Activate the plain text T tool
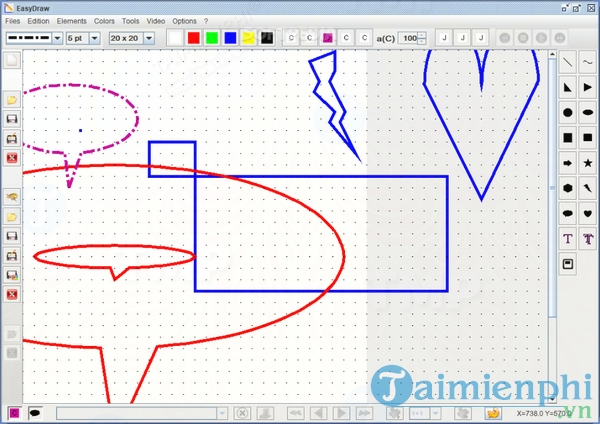 567,239
